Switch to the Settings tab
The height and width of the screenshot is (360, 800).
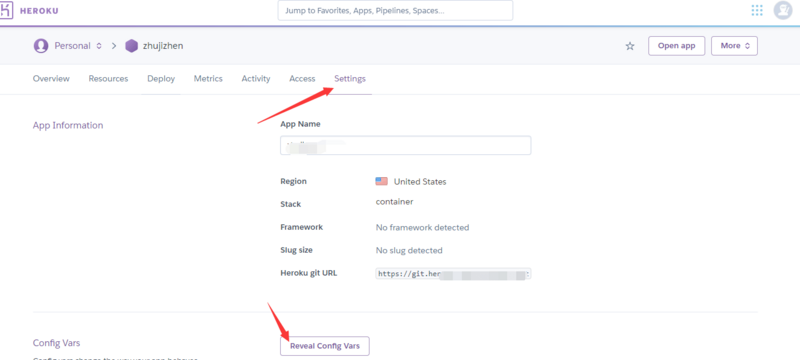coord(350,79)
